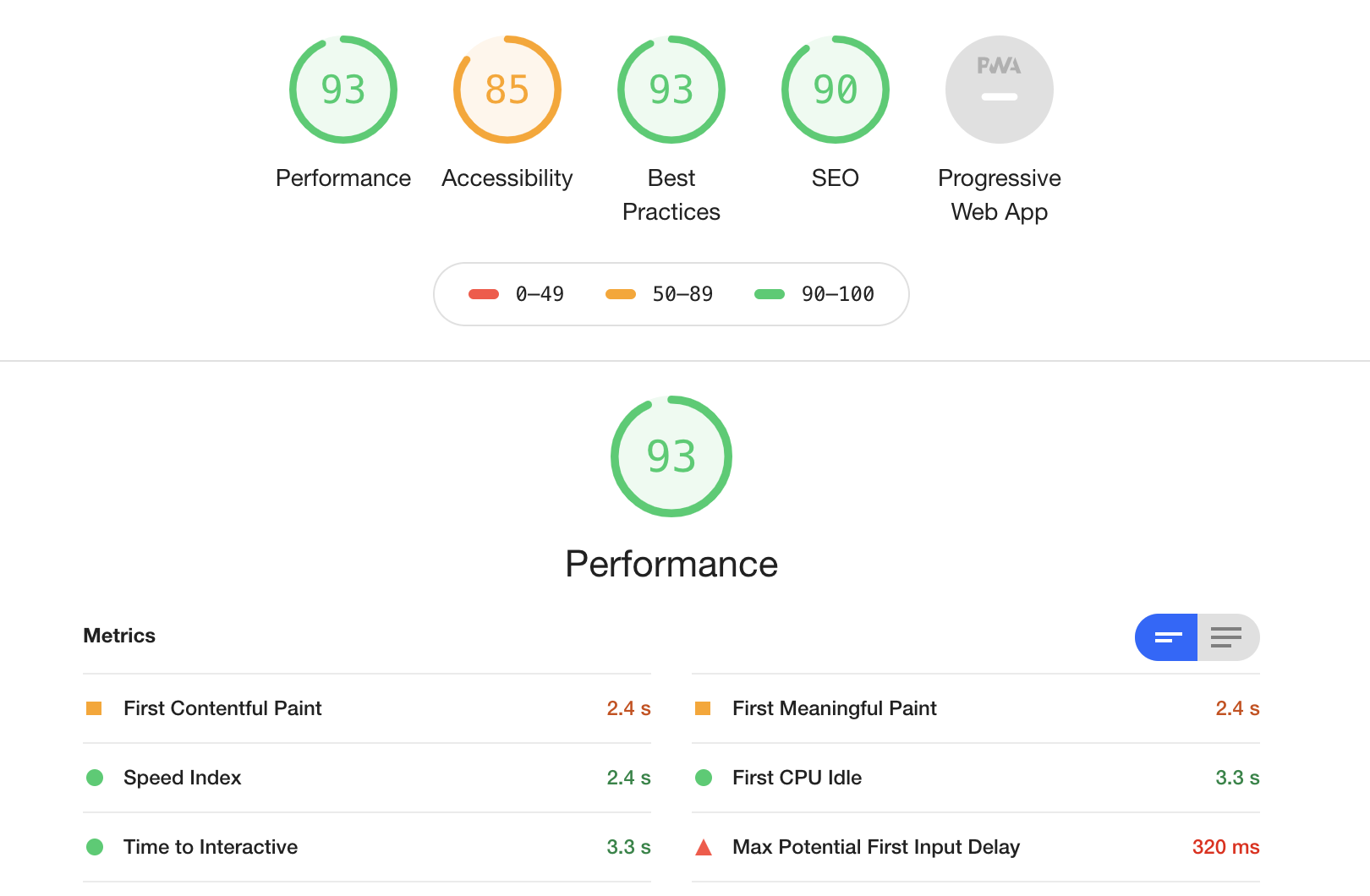Jump to the Accessibility category label
Image resolution: width=1370 pixels, height=896 pixels.
pyautogui.click(x=507, y=178)
